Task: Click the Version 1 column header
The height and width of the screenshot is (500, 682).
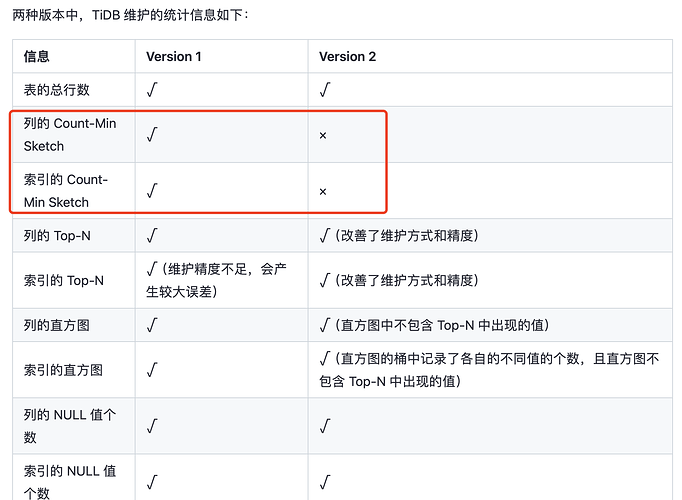Action: [x=174, y=57]
